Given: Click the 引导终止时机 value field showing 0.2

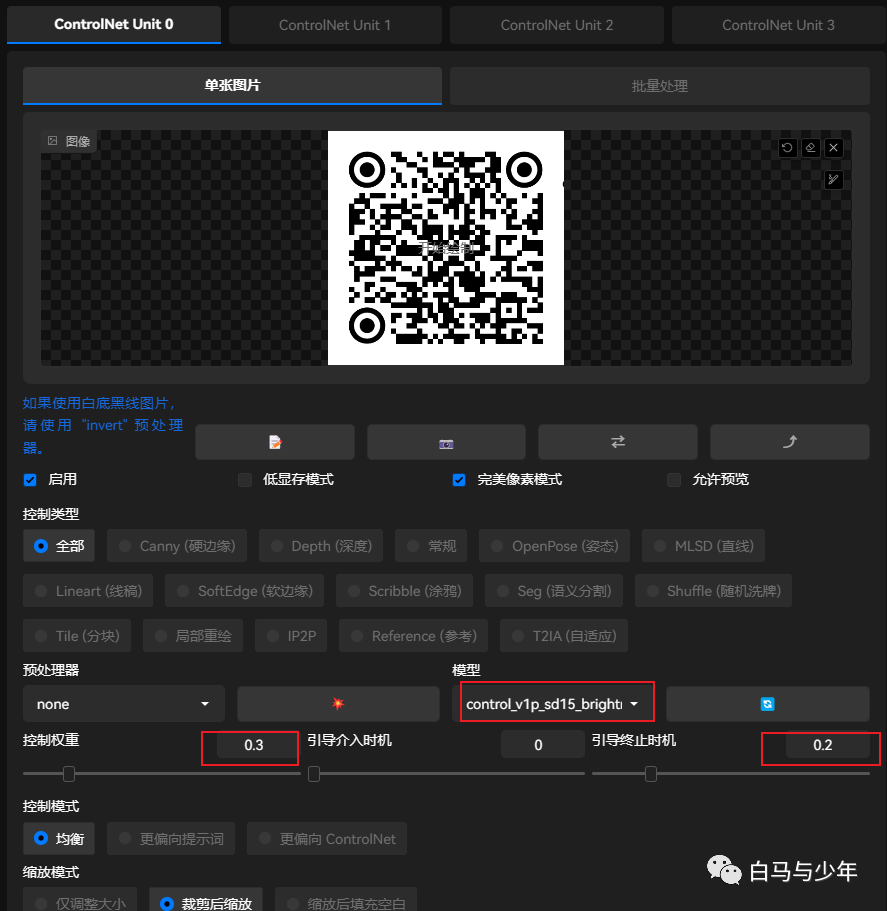Looking at the screenshot, I should pyautogui.click(x=828, y=745).
